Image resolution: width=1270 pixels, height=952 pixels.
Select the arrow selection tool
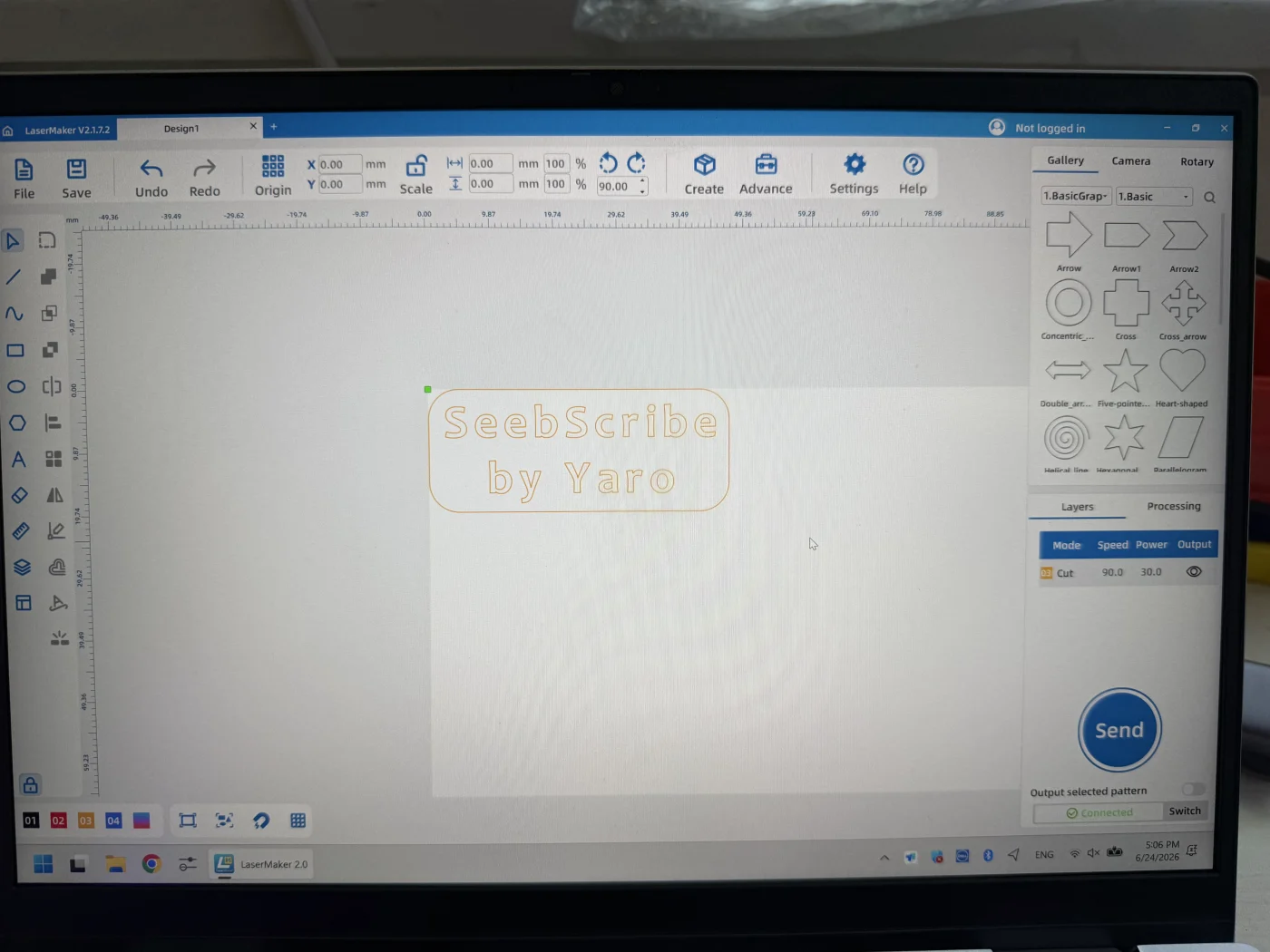click(13, 241)
